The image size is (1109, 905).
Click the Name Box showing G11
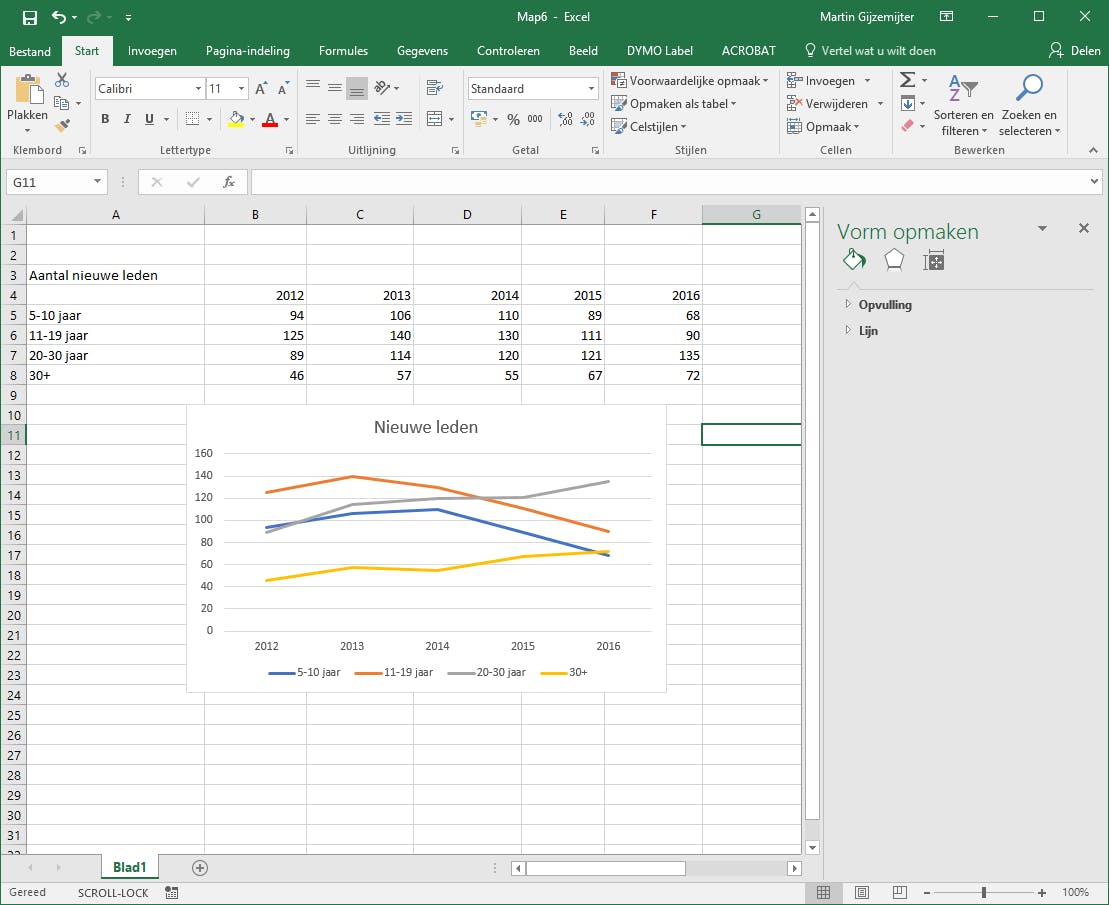tap(50, 182)
